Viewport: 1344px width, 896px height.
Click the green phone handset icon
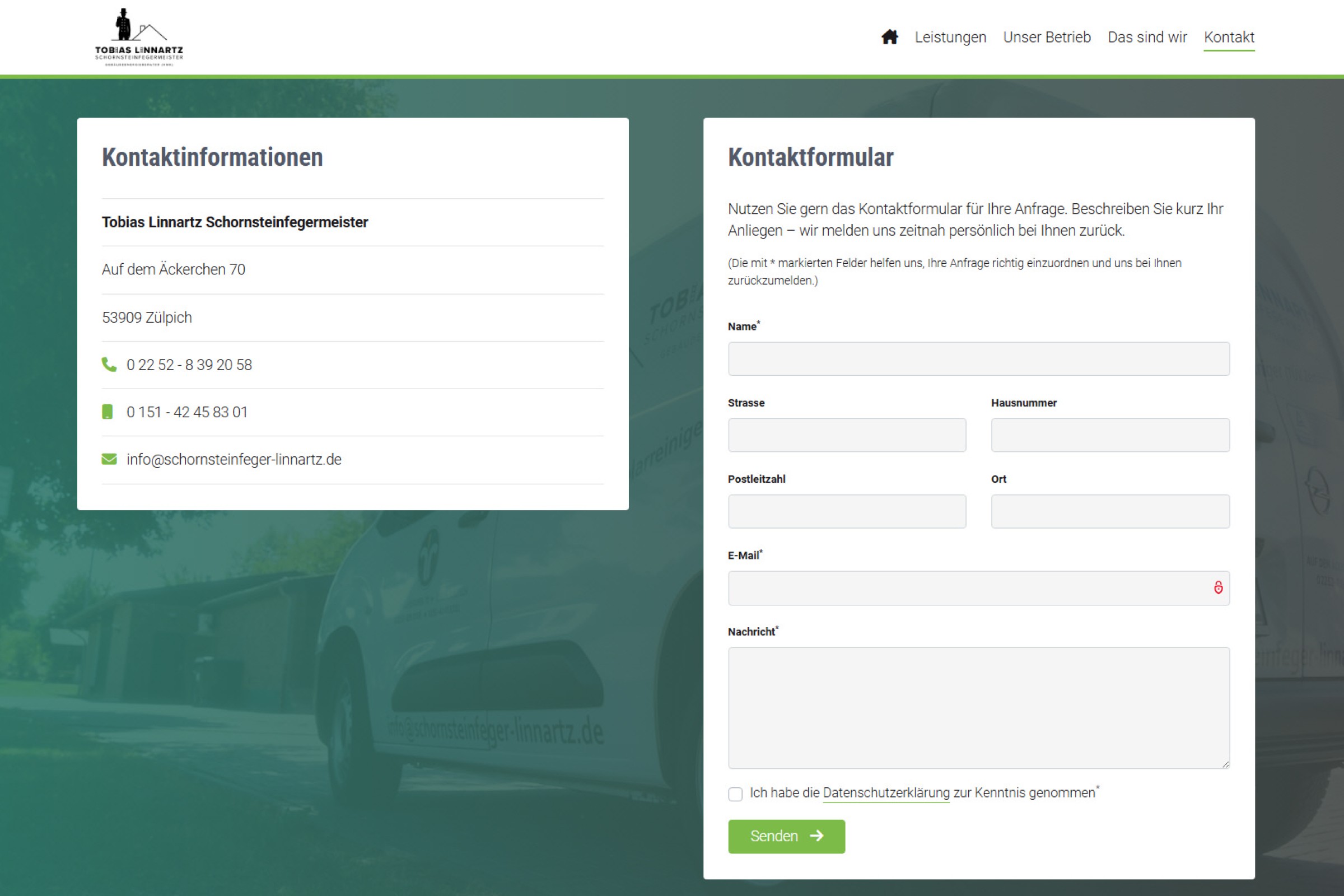pos(109,364)
